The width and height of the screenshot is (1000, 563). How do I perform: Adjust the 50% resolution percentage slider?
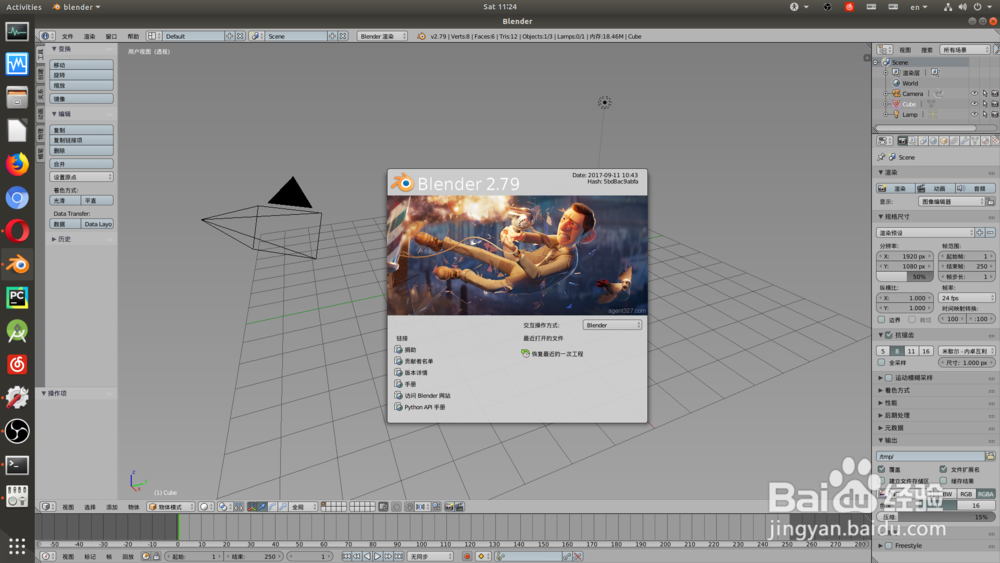[905, 277]
